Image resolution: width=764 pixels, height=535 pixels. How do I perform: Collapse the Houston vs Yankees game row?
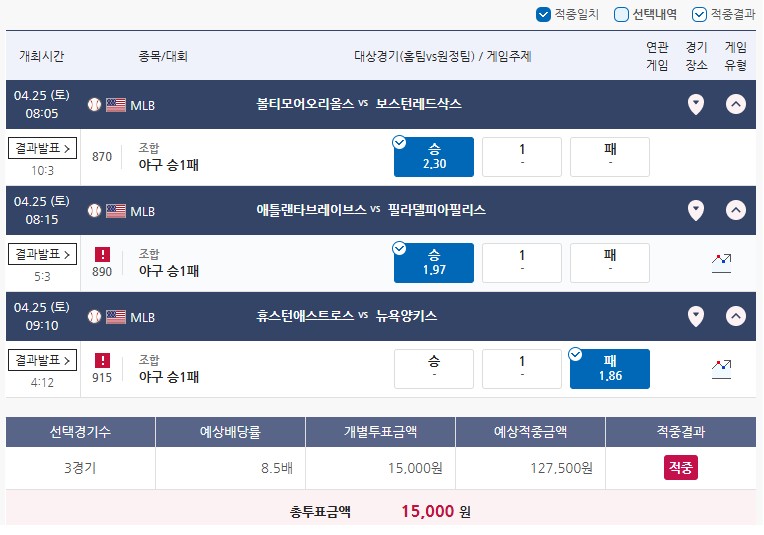pos(736,317)
